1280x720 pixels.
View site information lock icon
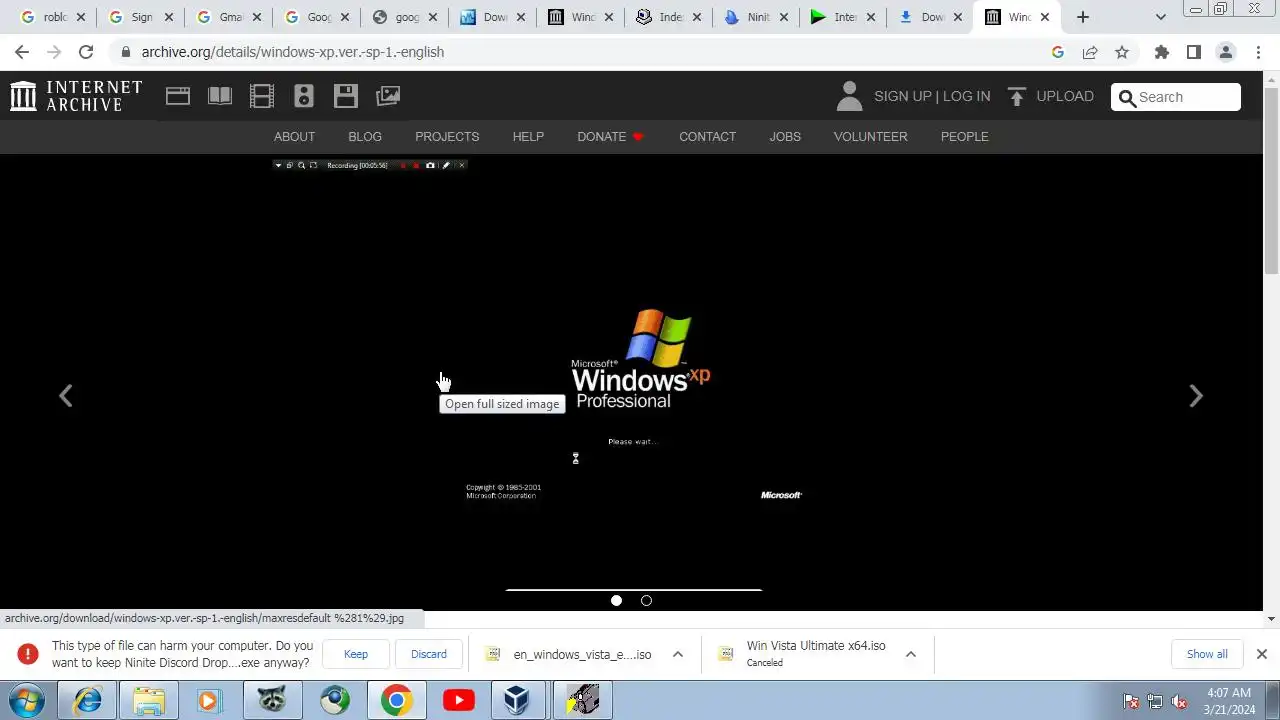pyautogui.click(x=125, y=52)
